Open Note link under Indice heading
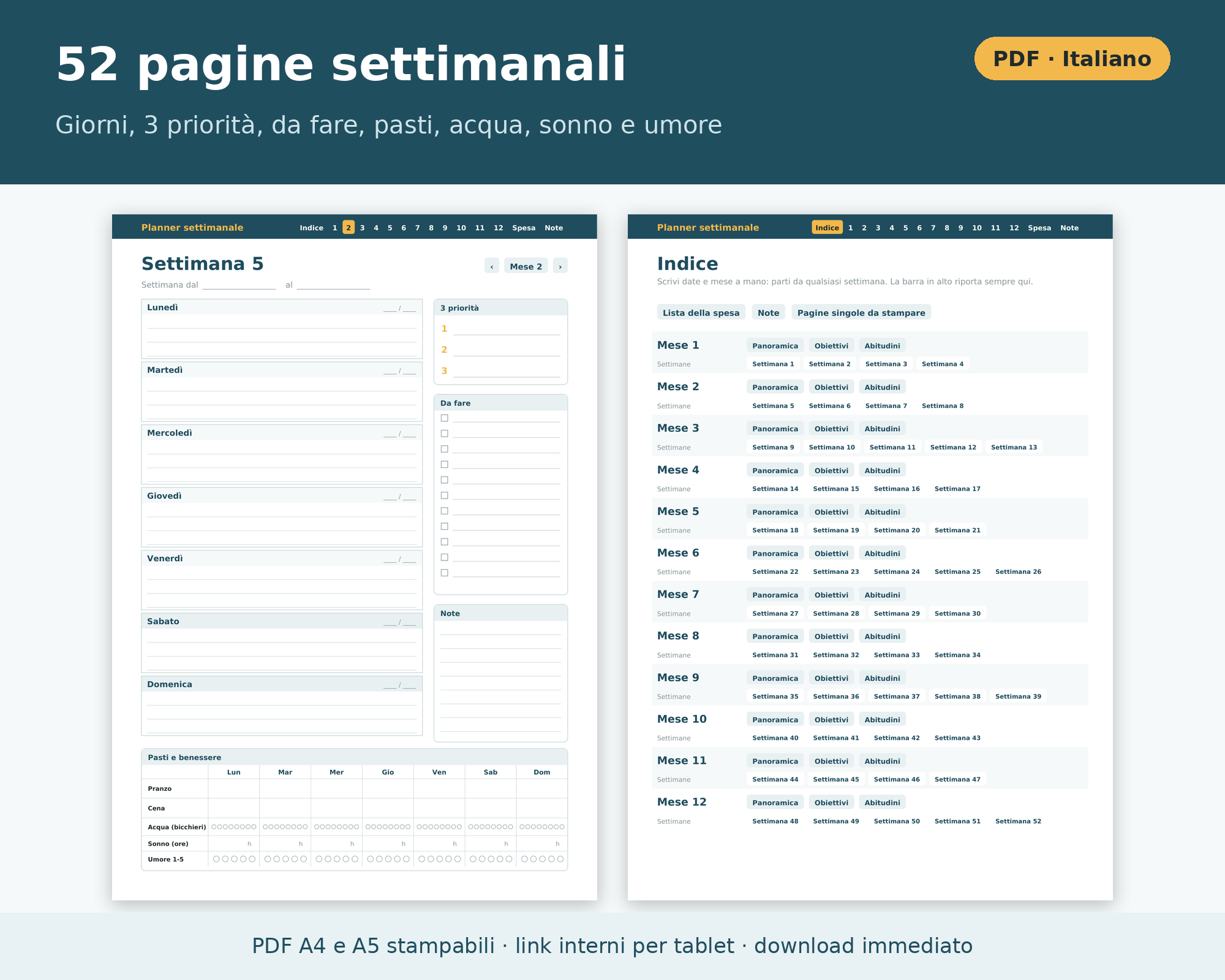This screenshot has width=1225, height=980. tap(768, 312)
